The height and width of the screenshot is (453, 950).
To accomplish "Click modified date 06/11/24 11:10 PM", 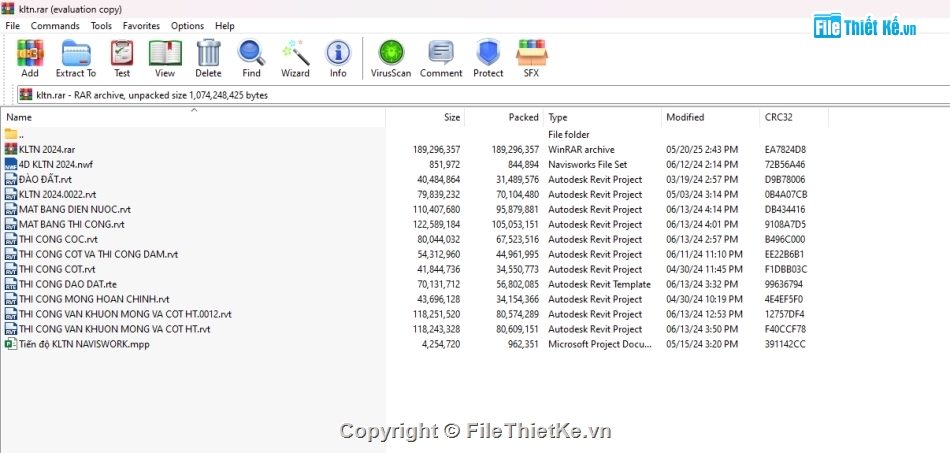I will click(x=704, y=254).
